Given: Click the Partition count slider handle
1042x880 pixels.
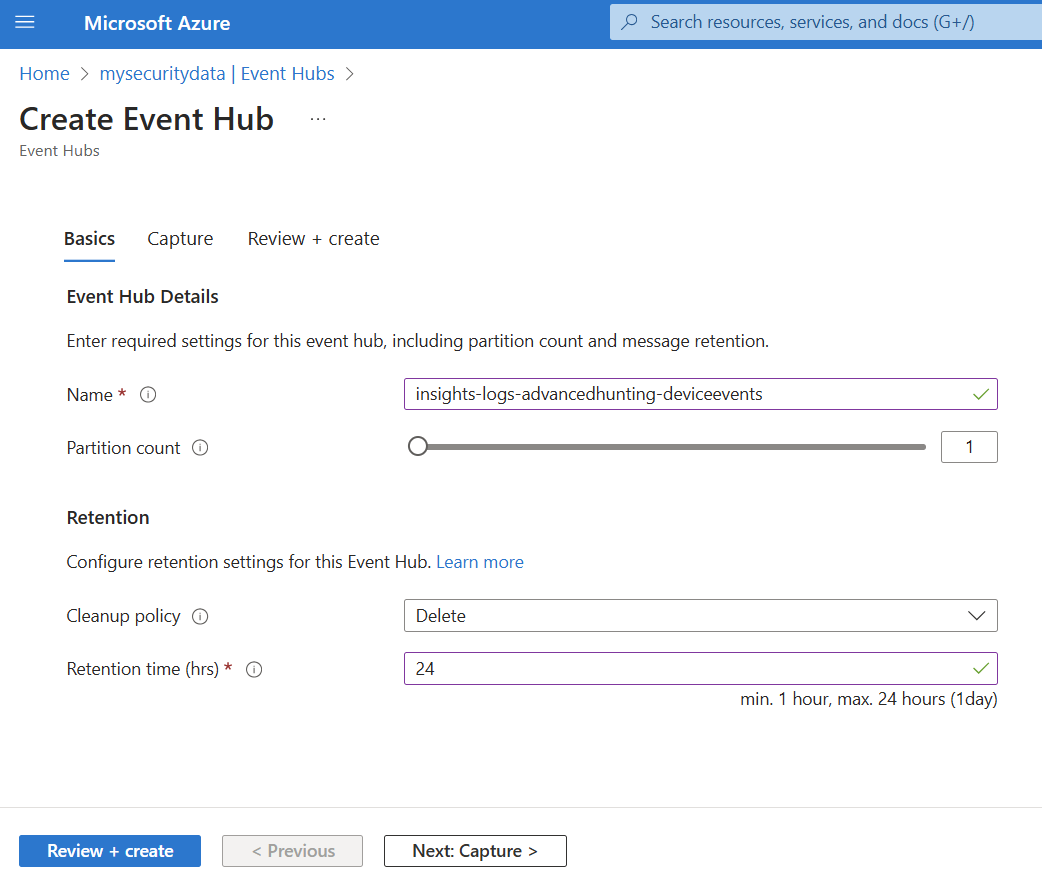Looking at the screenshot, I should [418, 447].
